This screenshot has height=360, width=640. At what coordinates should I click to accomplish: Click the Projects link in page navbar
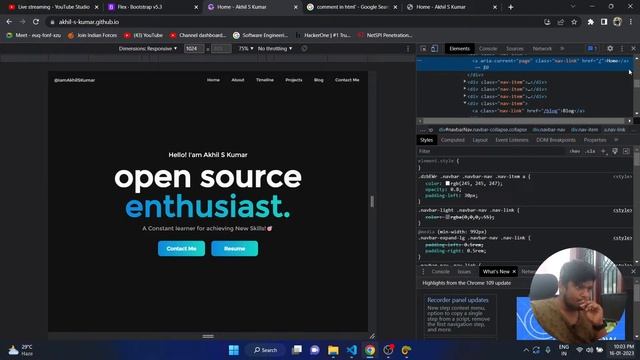tap(294, 80)
